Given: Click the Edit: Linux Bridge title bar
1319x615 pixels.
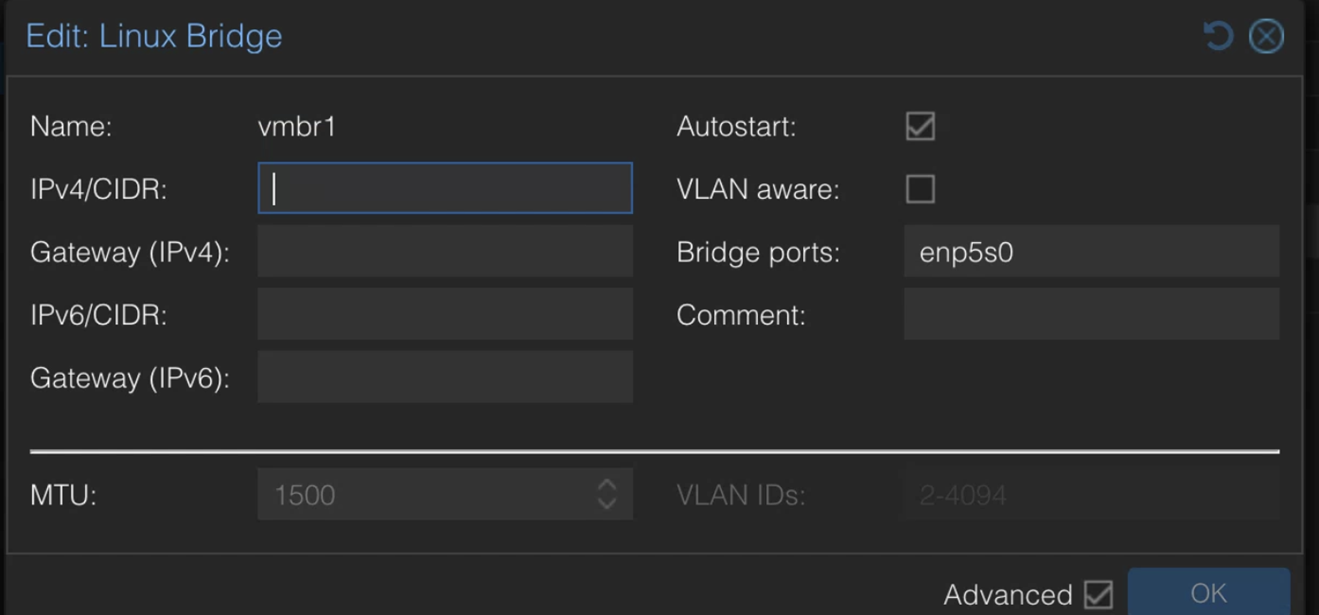Looking at the screenshot, I should point(154,36).
